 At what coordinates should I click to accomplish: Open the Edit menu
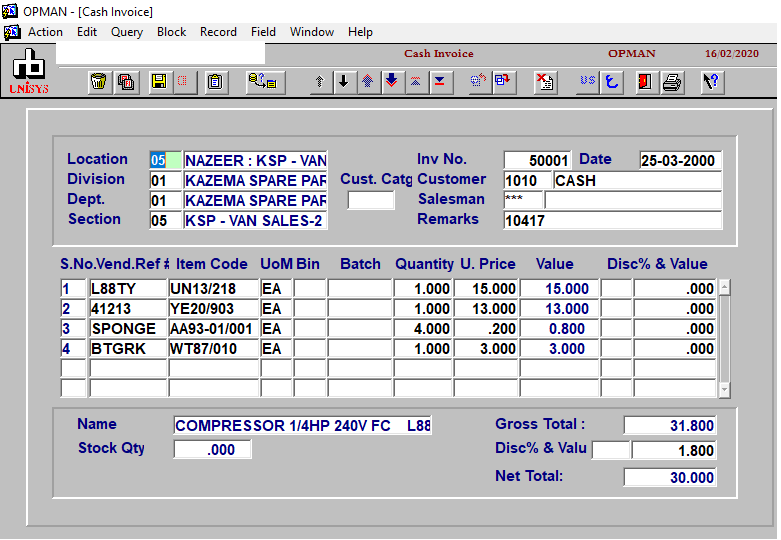coord(87,32)
